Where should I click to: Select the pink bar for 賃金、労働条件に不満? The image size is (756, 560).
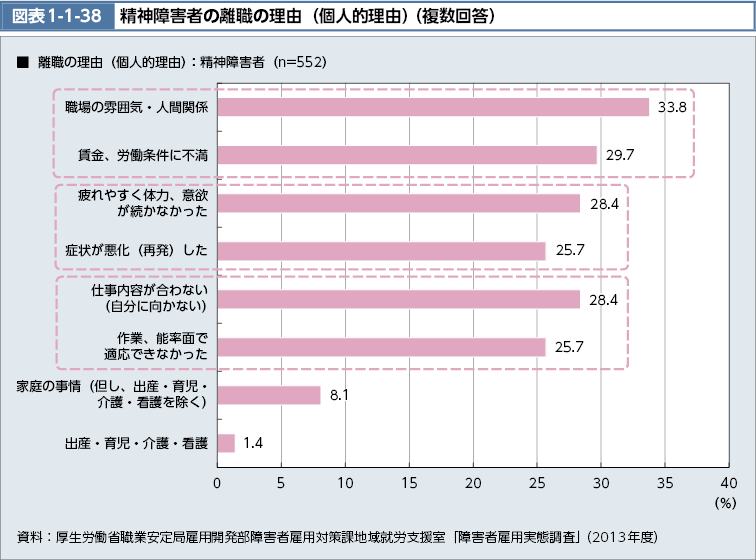(x=407, y=155)
